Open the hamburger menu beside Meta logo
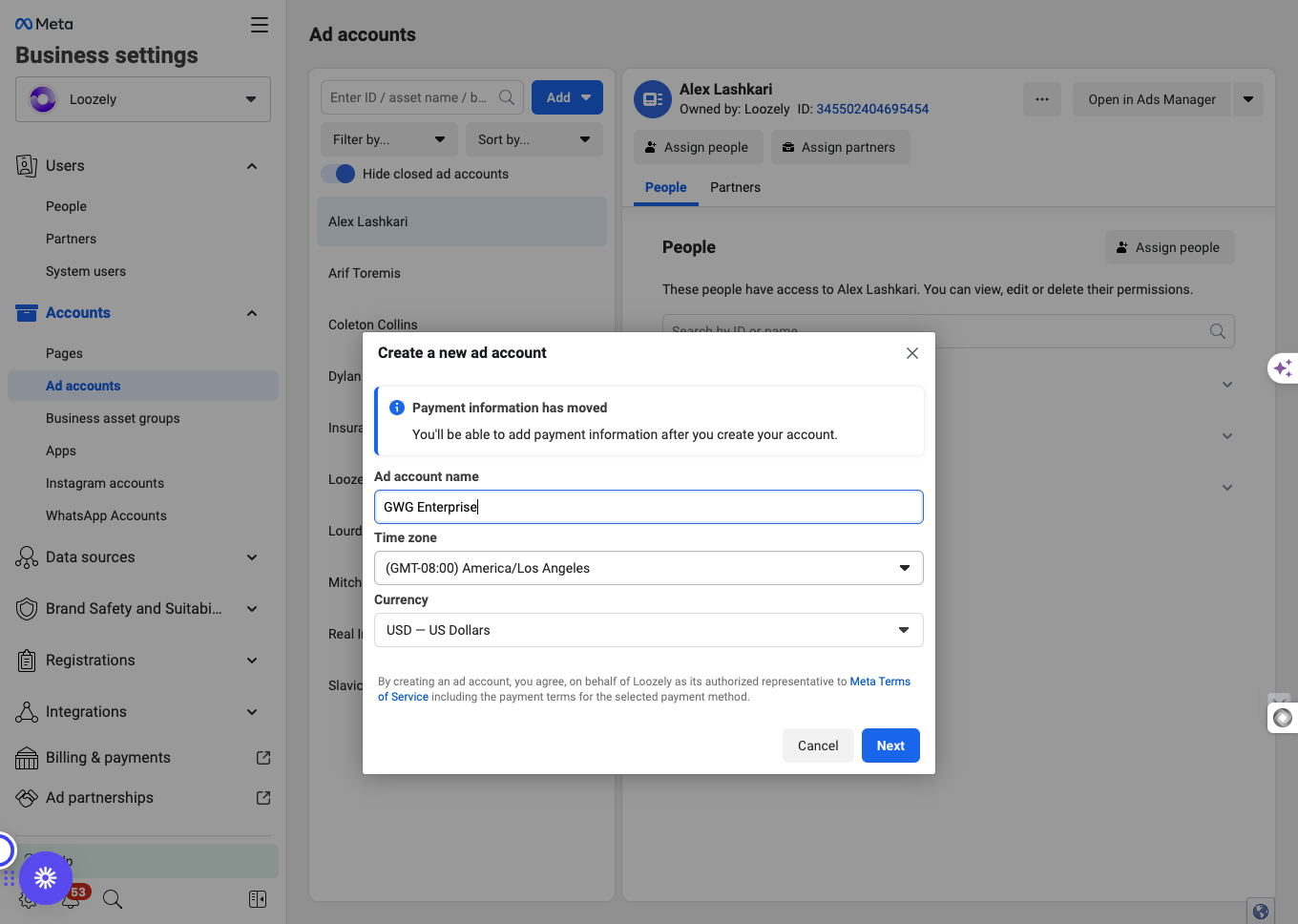The width and height of the screenshot is (1298, 924). point(260,25)
